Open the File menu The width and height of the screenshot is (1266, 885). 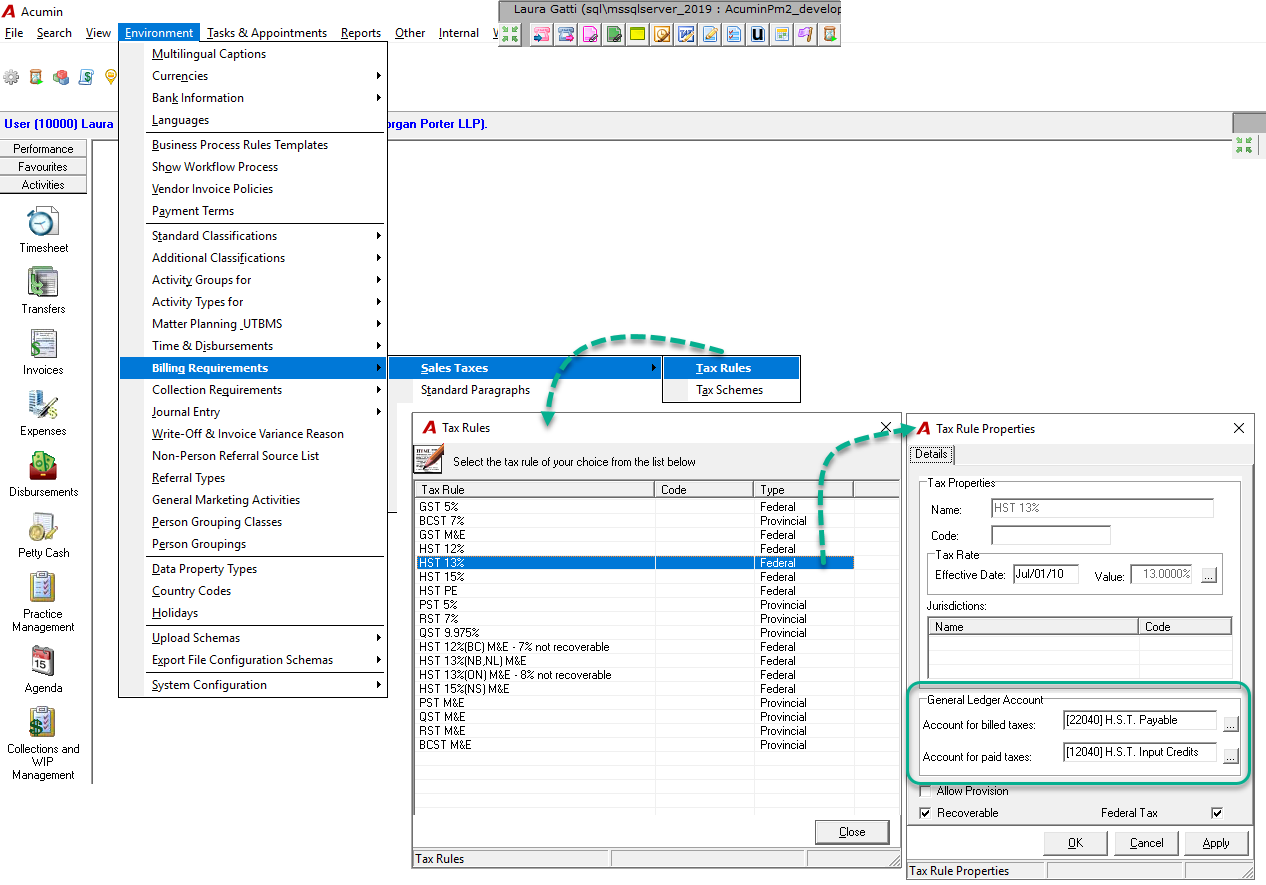pyautogui.click(x=14, y=33)
